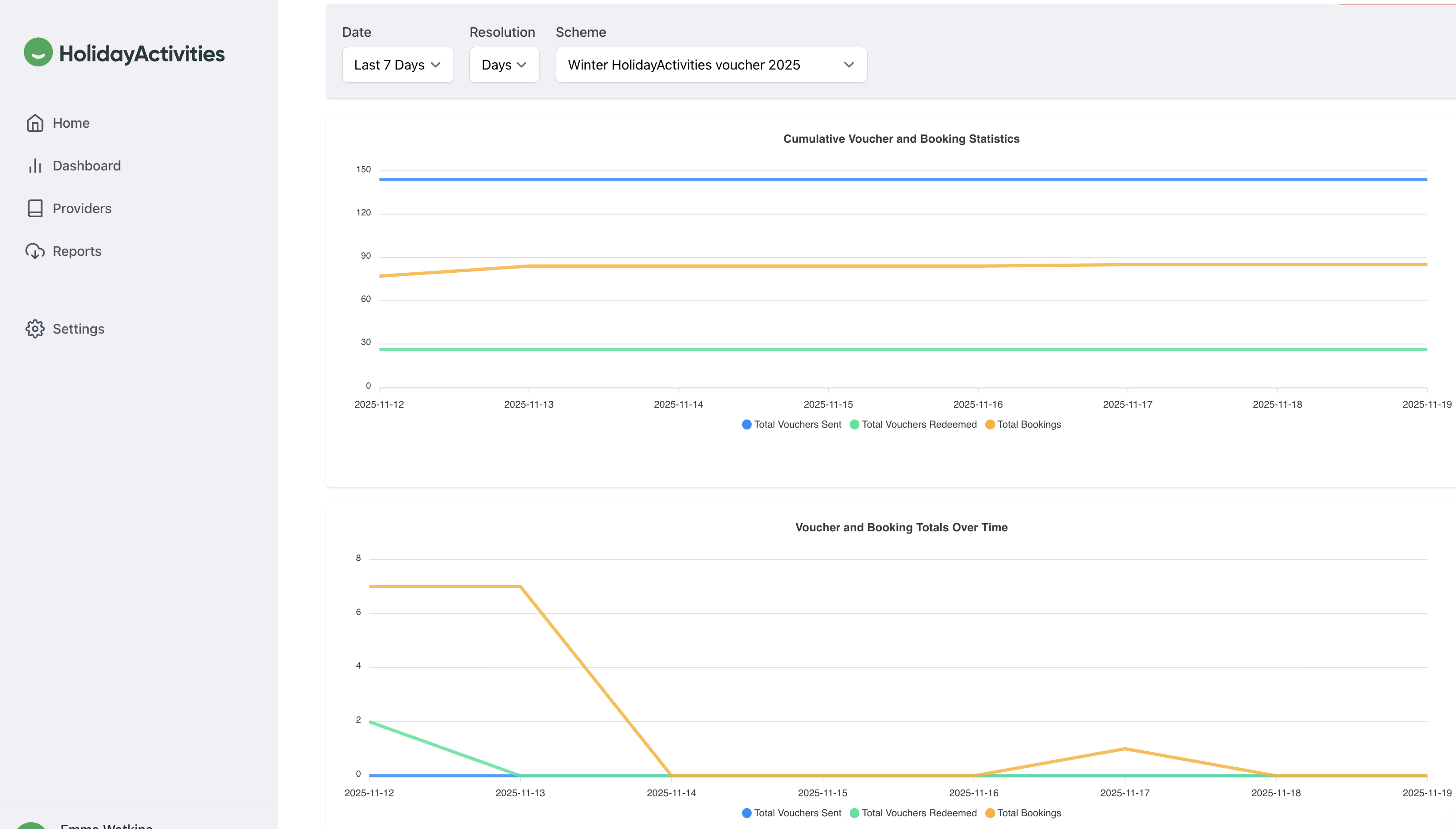Click the HolidayActivities smiley logo icon
This screenshot has width=1456, height=829.
pyautogui.click(x=38, y=52)
